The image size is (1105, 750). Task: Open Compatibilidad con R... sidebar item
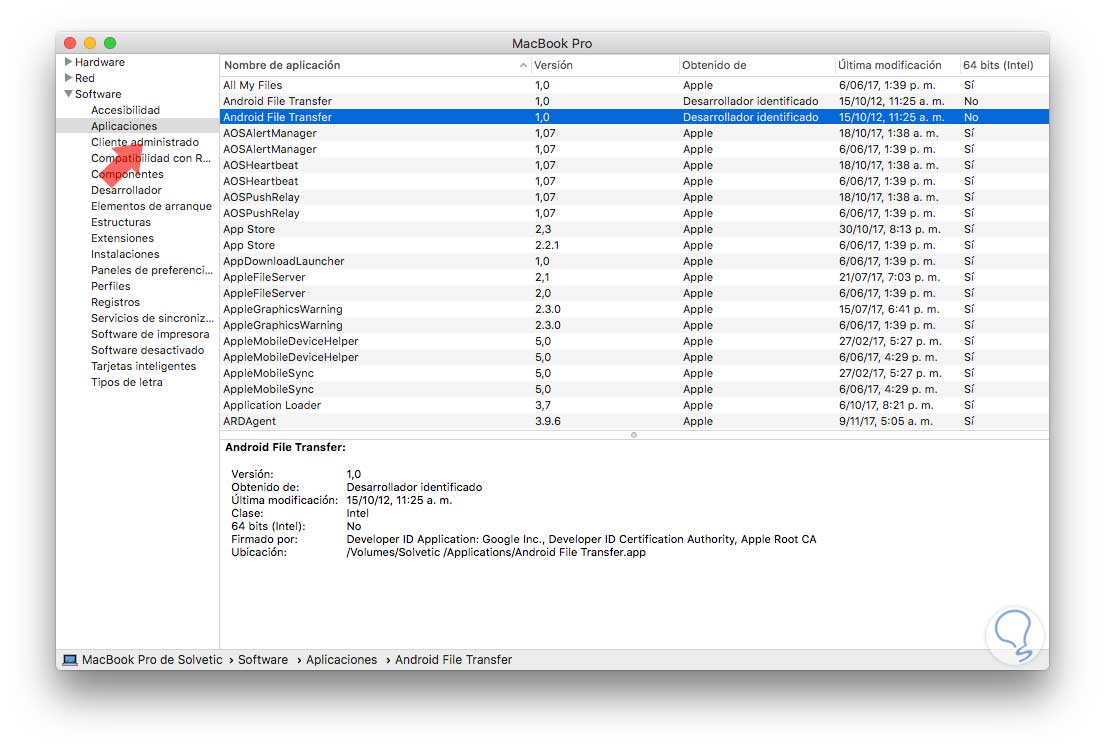(x=151, y=158)
